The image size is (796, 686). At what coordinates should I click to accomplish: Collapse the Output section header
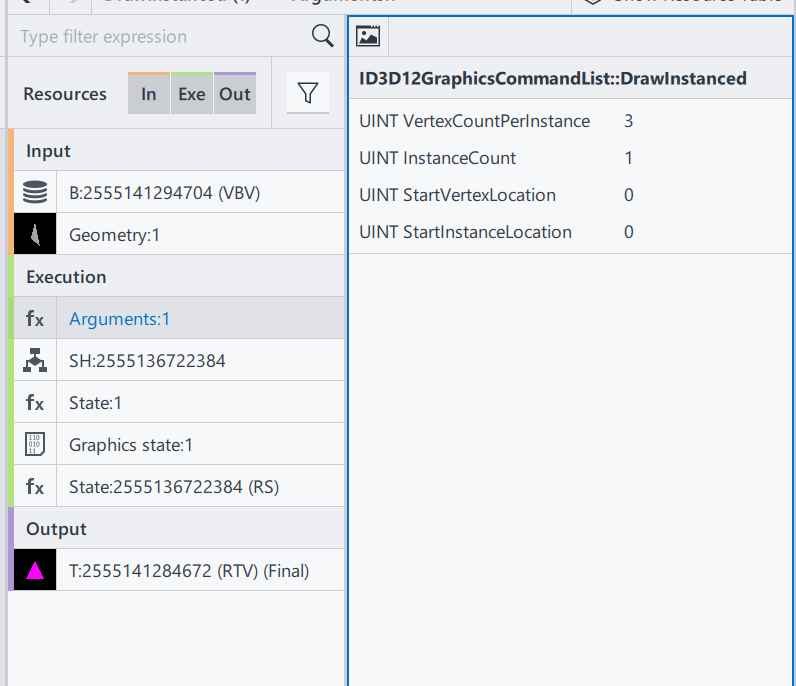point(56,529)
